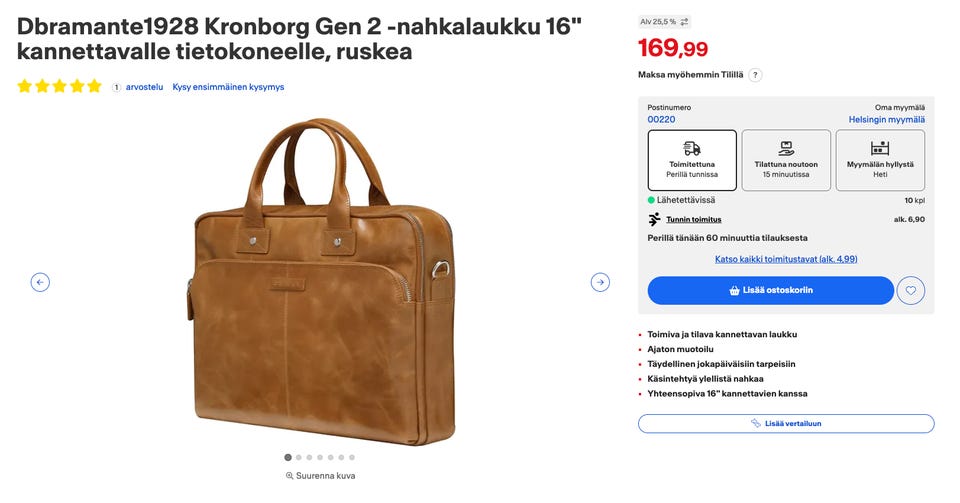
Task: Go to the previous product image
Action: [x=40, y=282]
